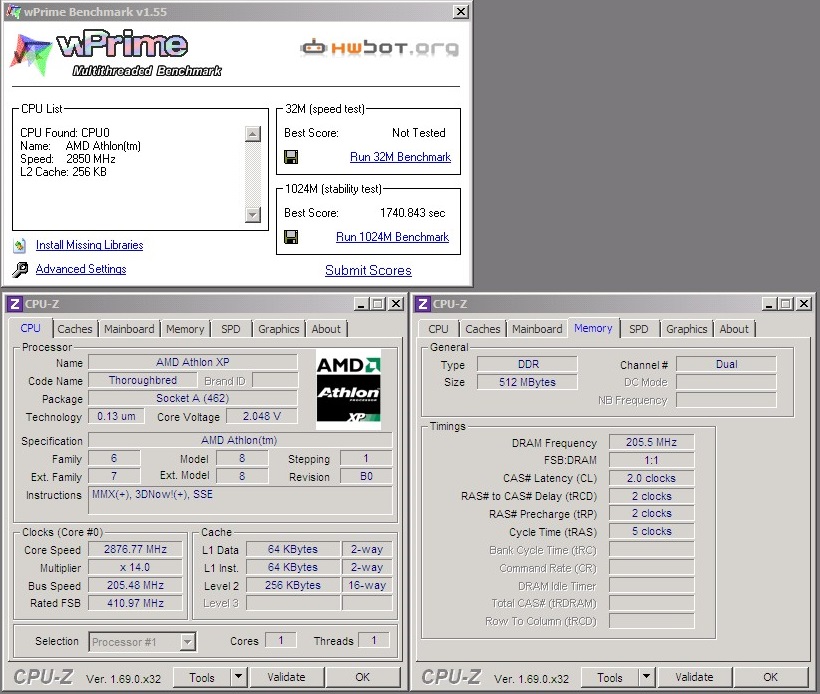Click the save icon in 1024M stability test
Image resolution: width=820 pixels, height=694 pixels.
(x=291, y=237)
